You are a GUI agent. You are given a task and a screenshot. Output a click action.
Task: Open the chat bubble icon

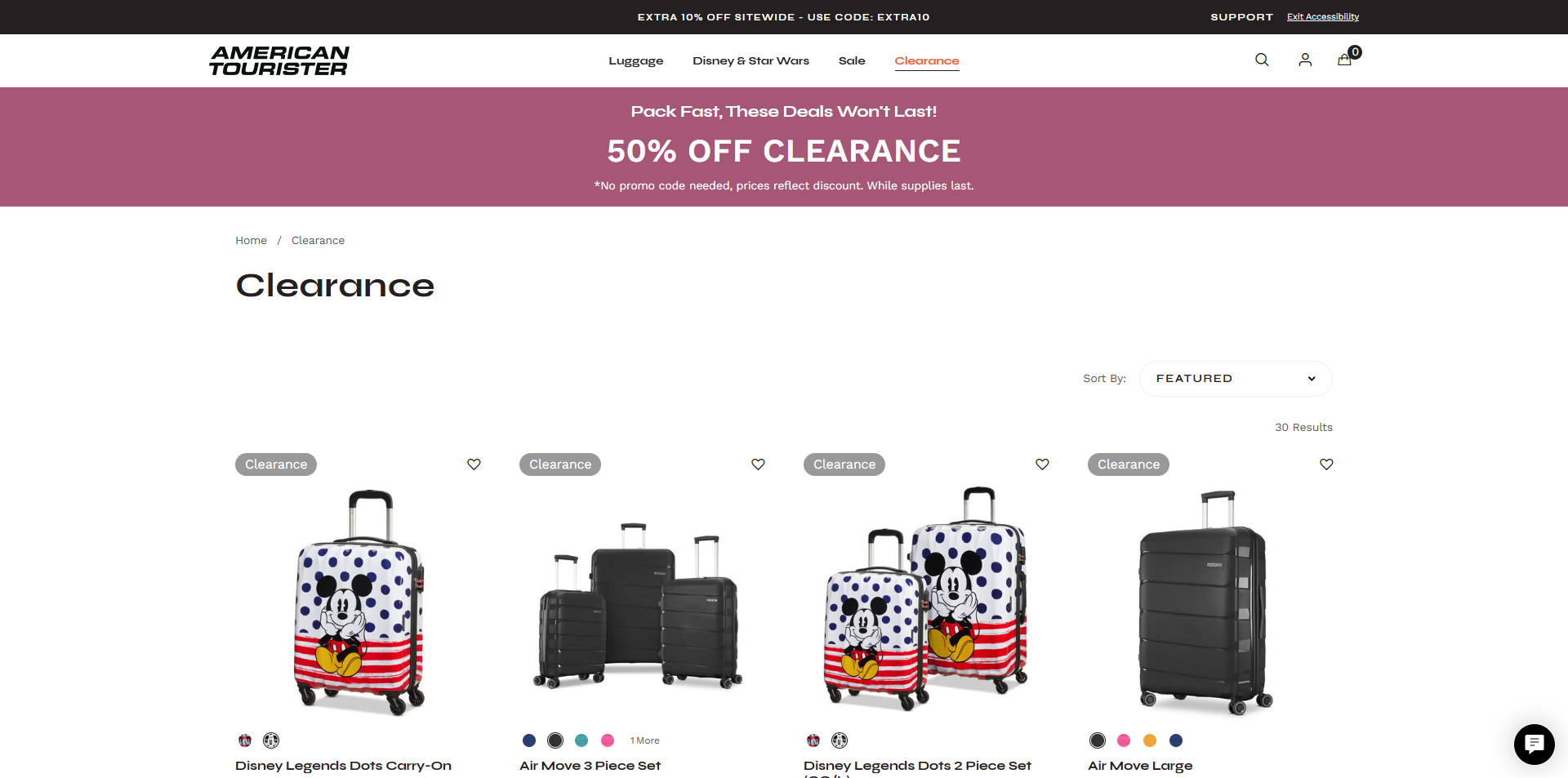pyautogui.click(x=1534, y=744)
